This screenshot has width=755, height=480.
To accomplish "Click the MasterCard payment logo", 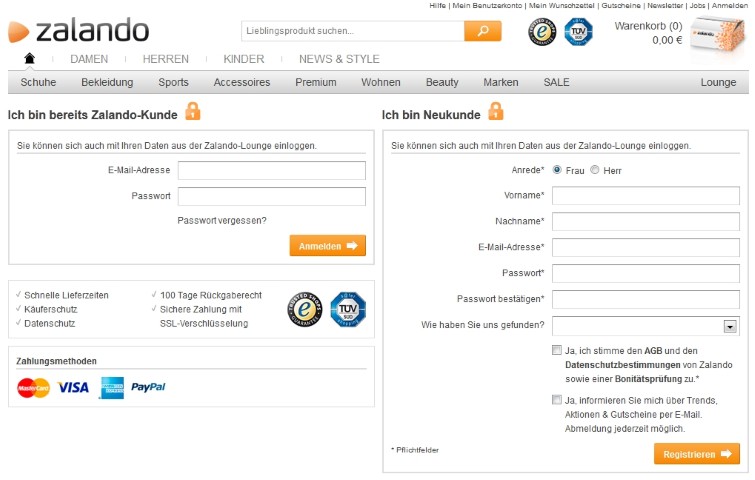I will [33, 387].
